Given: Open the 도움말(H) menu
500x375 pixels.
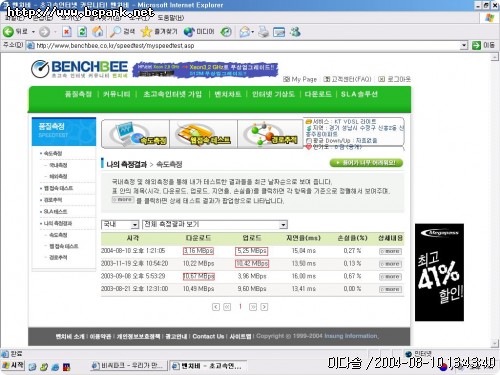Looking at the screenshot, I should 171,17.
